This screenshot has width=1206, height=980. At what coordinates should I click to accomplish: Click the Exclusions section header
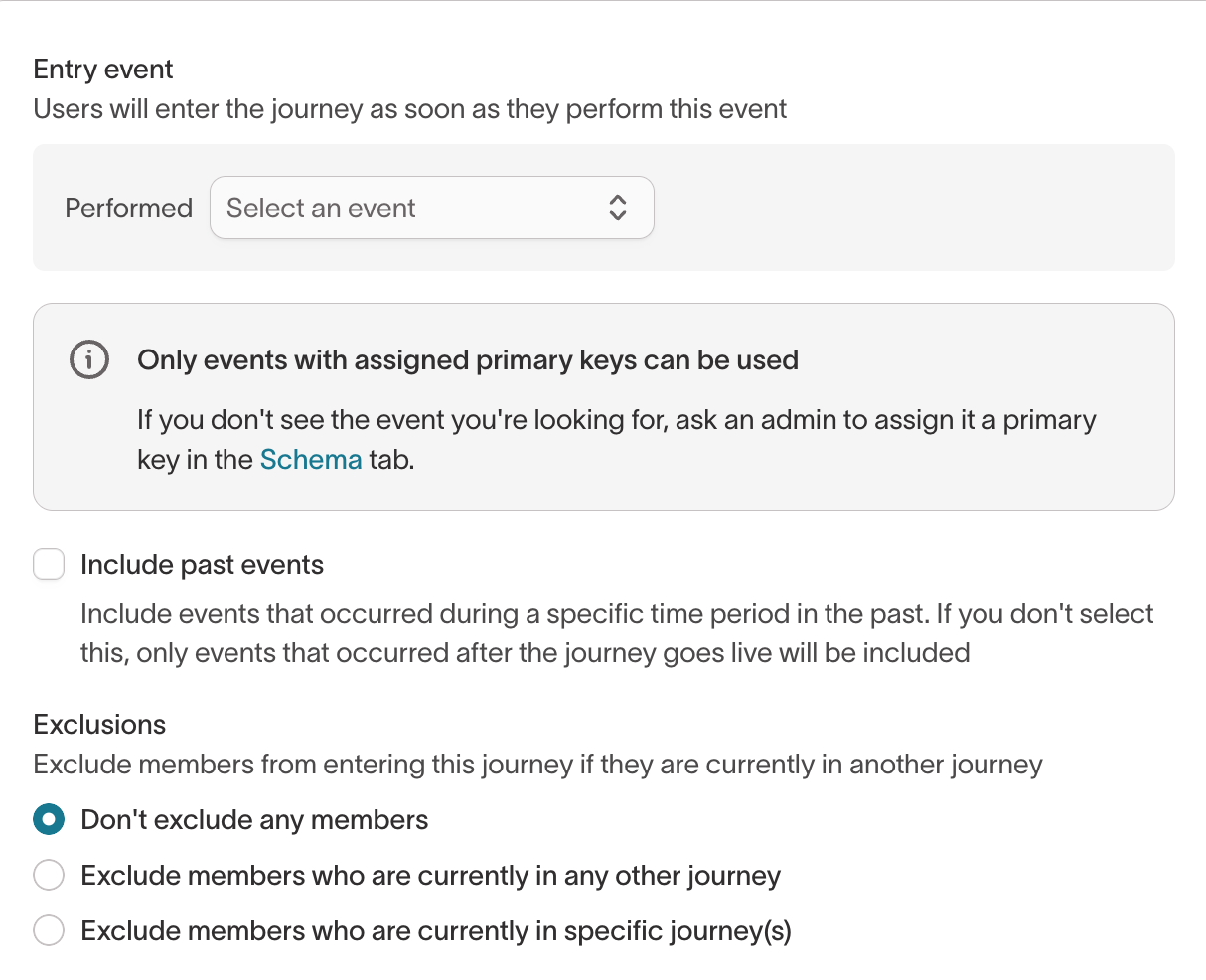[99, 724]
